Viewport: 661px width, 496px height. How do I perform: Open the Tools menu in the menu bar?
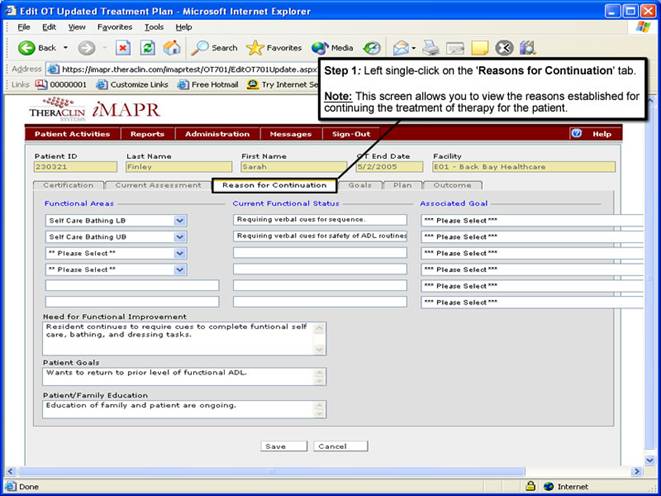tap(154, 26)
